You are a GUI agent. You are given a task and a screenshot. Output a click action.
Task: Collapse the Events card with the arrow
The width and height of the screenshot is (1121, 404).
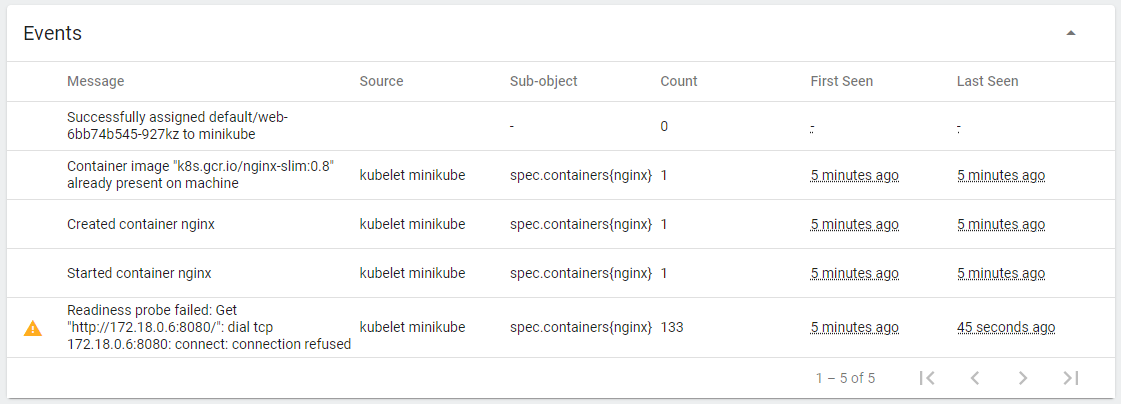click(x=1070, y=33)
